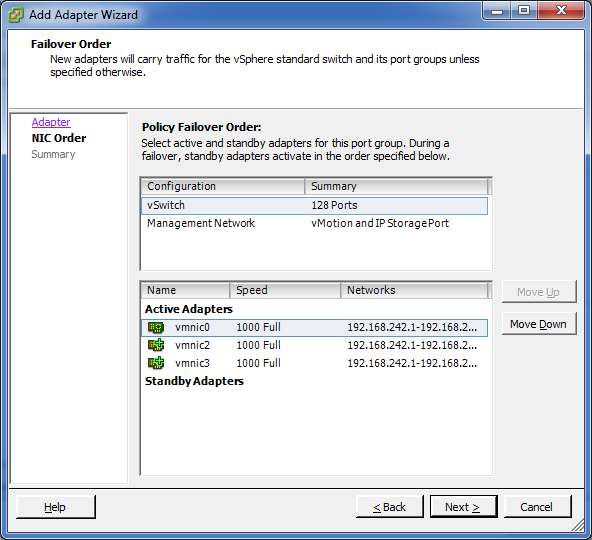592x540 pixels.
Task: Click the vSphere wizard title bar icon
Action: [x=15, y=15]
